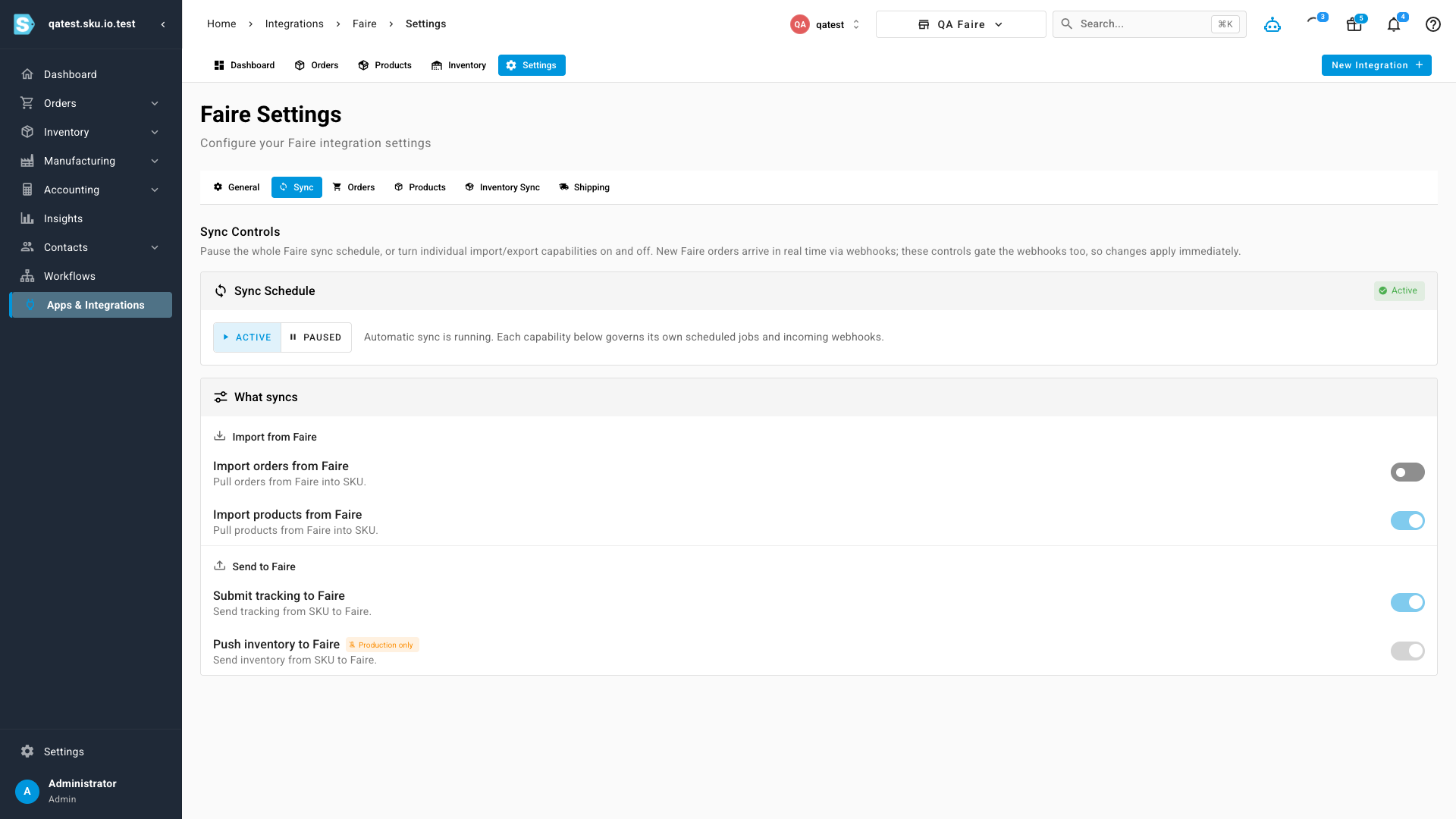Click the Production only tag

[382, 645]
